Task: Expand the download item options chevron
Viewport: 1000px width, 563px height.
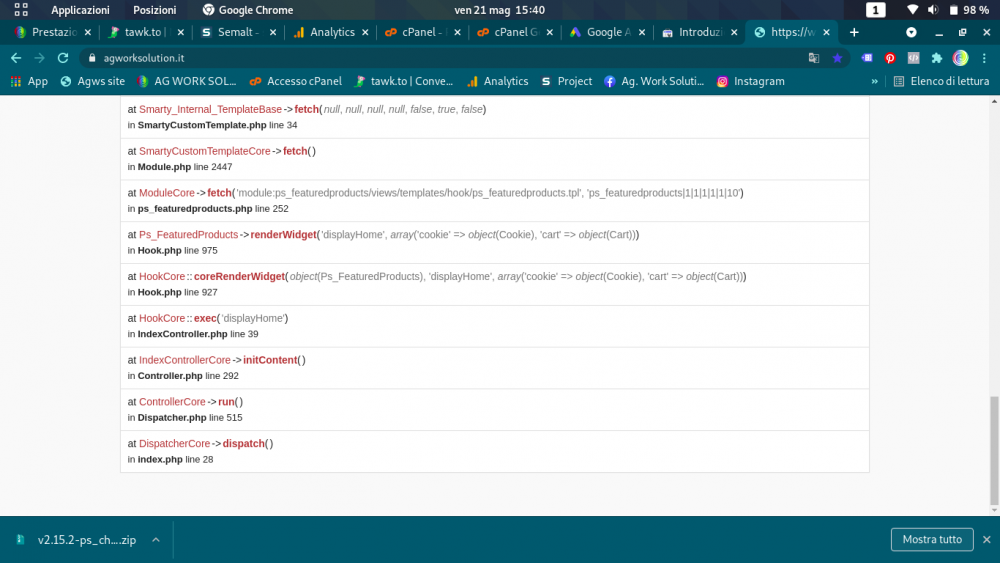Action: coord(156,540)
